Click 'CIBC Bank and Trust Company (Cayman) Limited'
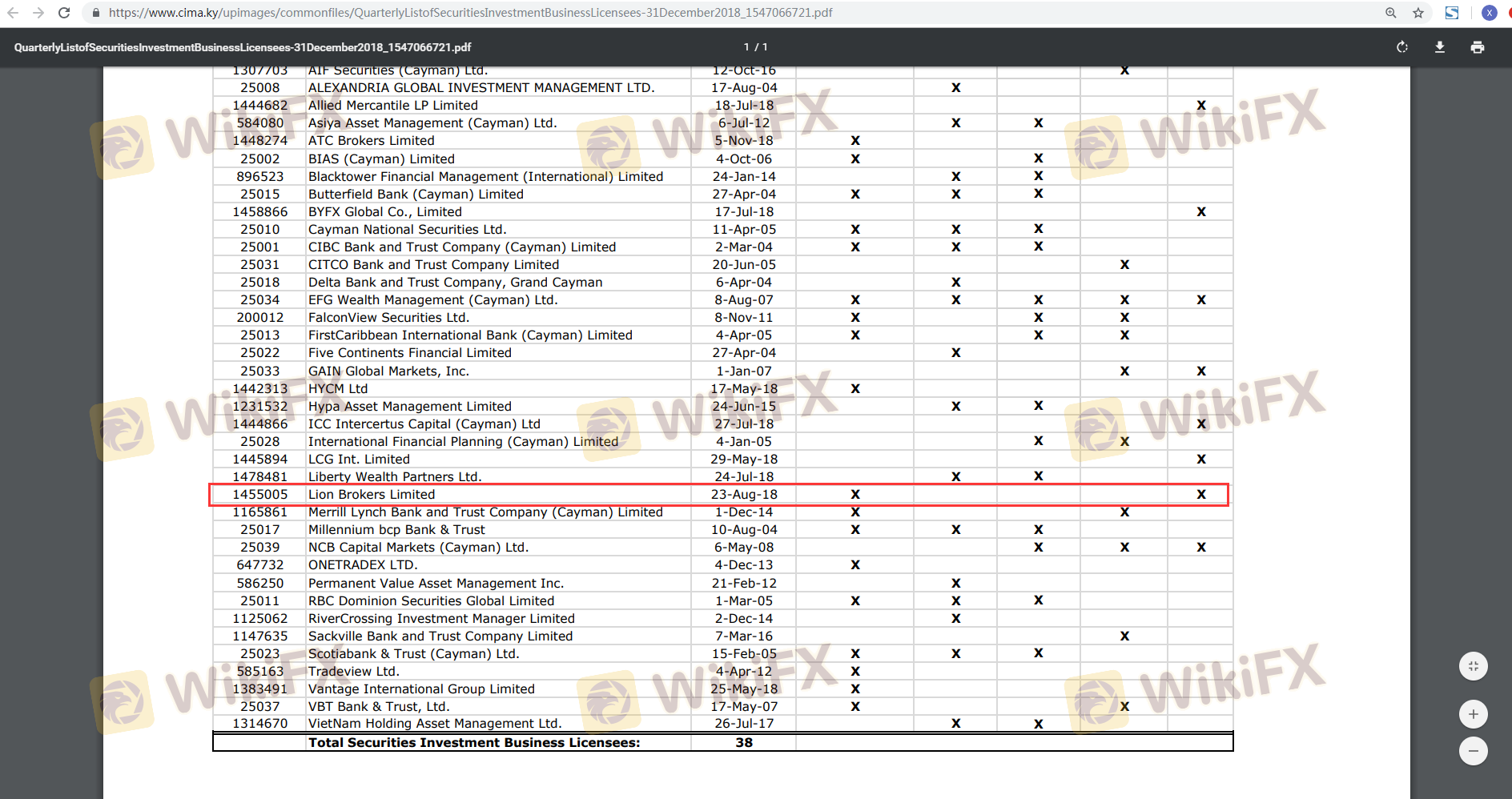Viewport: 1512px width, 799px height. pyautogui.click(x=462, y=247)
